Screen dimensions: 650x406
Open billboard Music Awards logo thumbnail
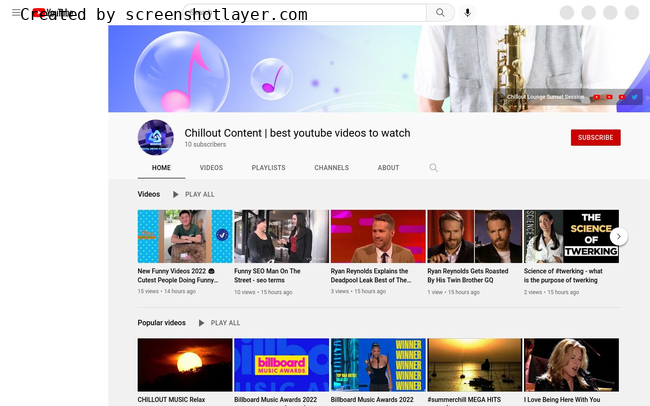[281, 365]
